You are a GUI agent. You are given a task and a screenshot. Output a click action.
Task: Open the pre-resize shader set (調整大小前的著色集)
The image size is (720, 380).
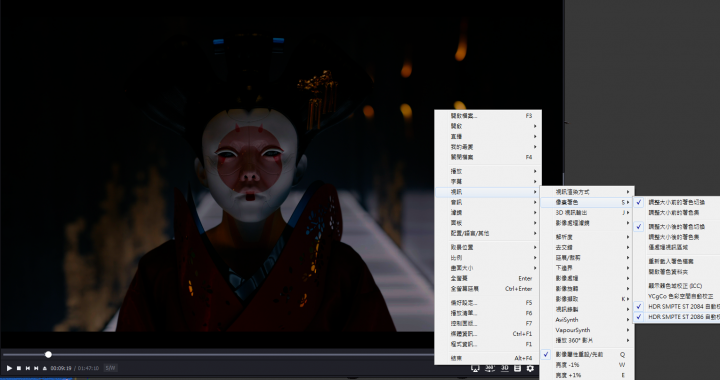[677, 212]
